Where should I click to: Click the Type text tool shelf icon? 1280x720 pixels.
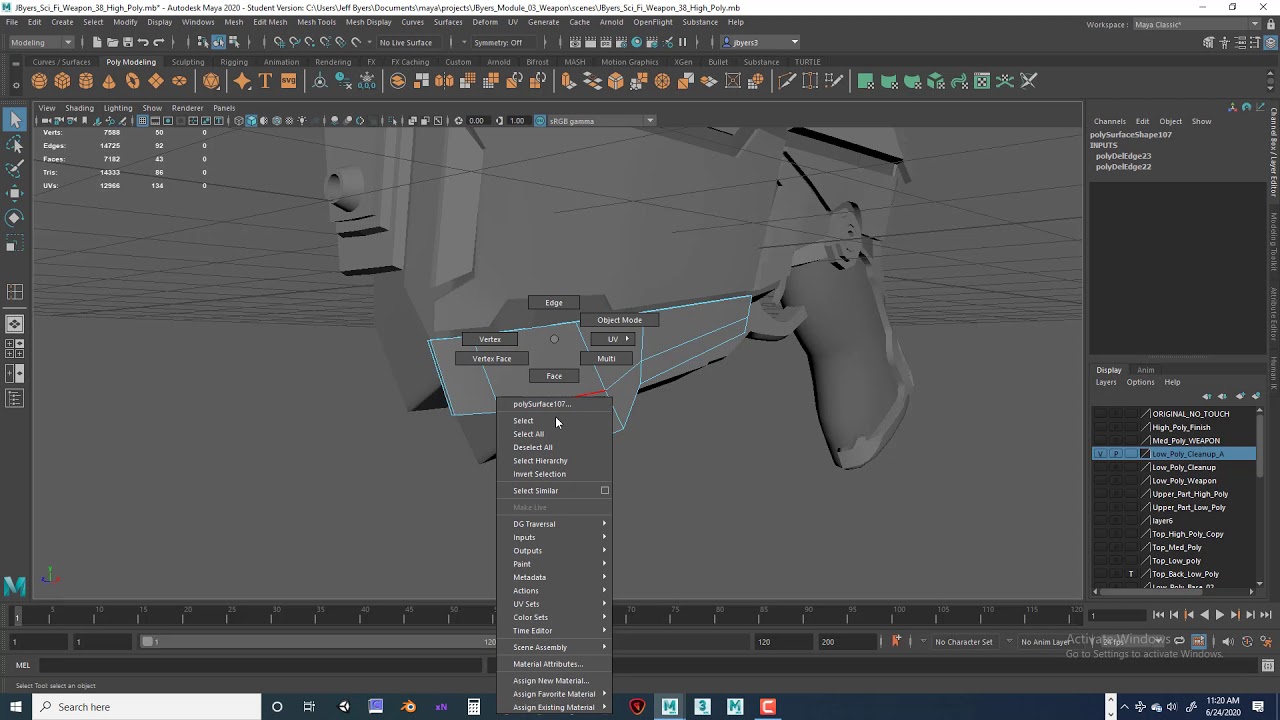(x=265, y=81)
